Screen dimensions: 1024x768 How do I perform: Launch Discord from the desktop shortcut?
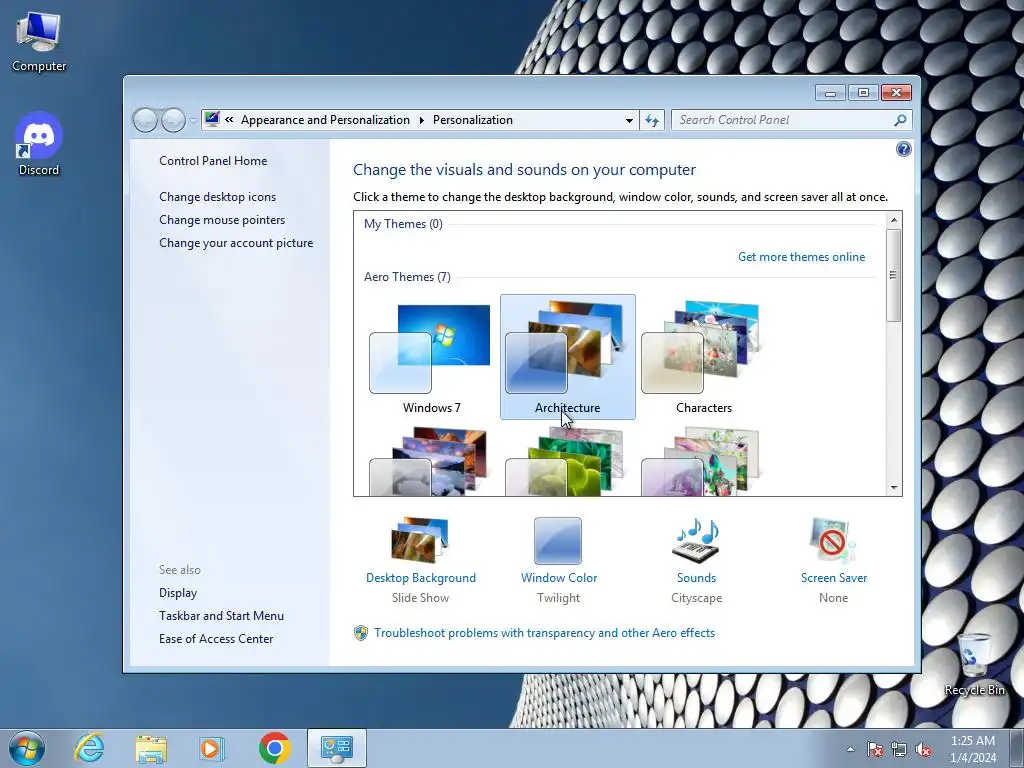tap(39, 144)
